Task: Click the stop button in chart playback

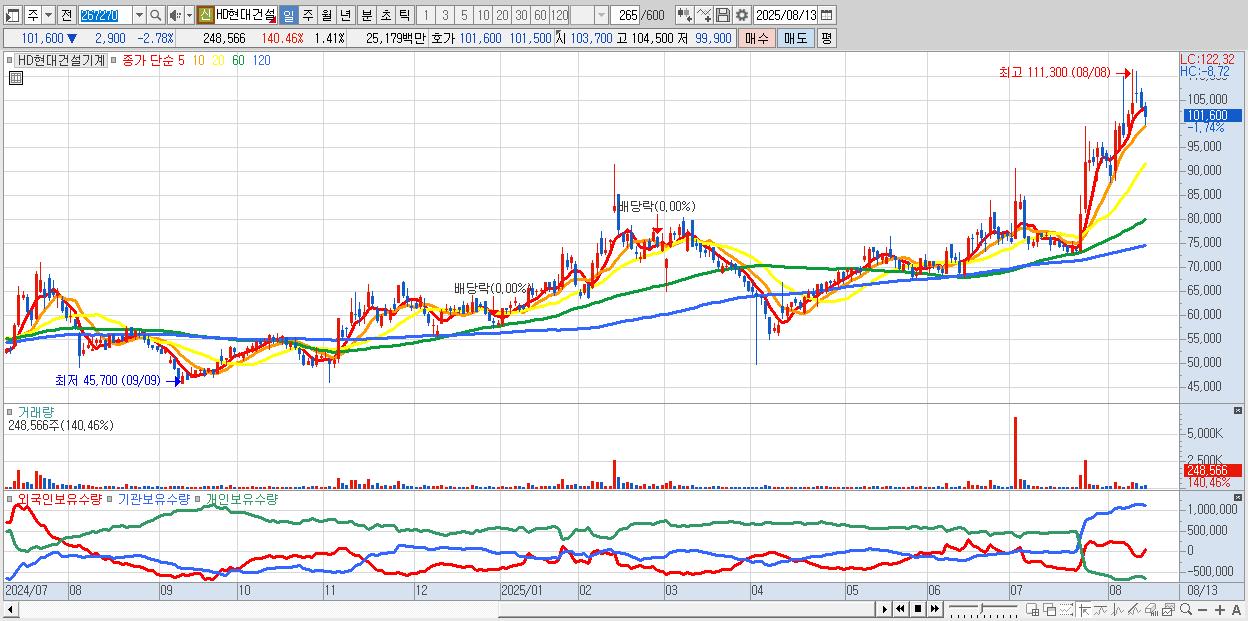Action: [x=917, y=609]
